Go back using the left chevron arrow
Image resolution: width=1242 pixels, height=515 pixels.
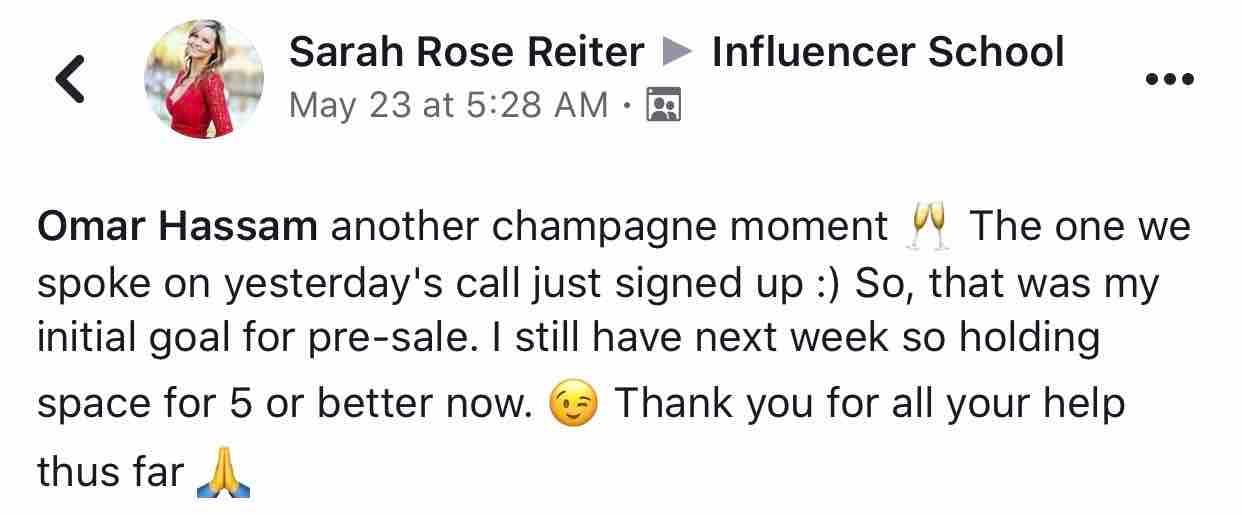(x=69, y=79)
